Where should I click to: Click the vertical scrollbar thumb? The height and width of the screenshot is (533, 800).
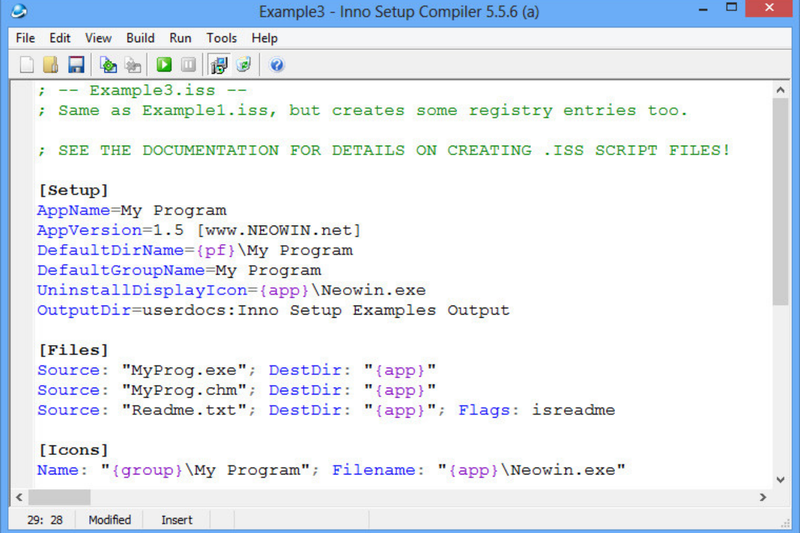point(780,201)
